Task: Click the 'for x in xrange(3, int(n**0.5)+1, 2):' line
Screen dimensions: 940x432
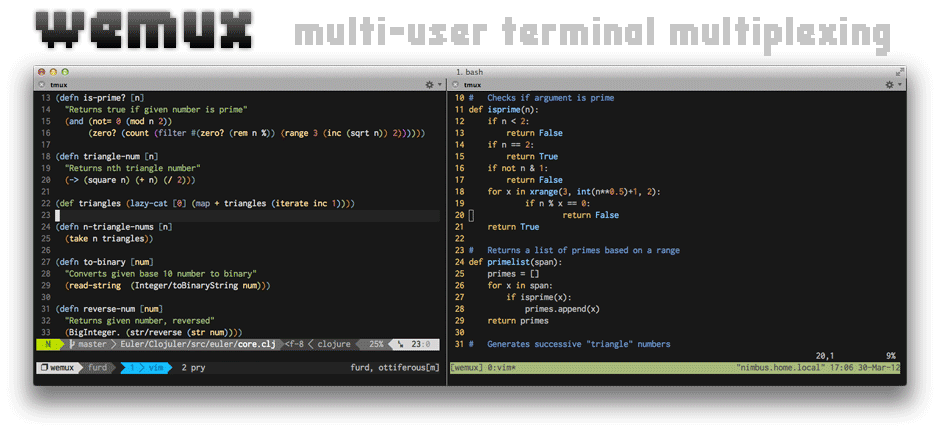Action: pyautogui.click(x=574, y=192)
